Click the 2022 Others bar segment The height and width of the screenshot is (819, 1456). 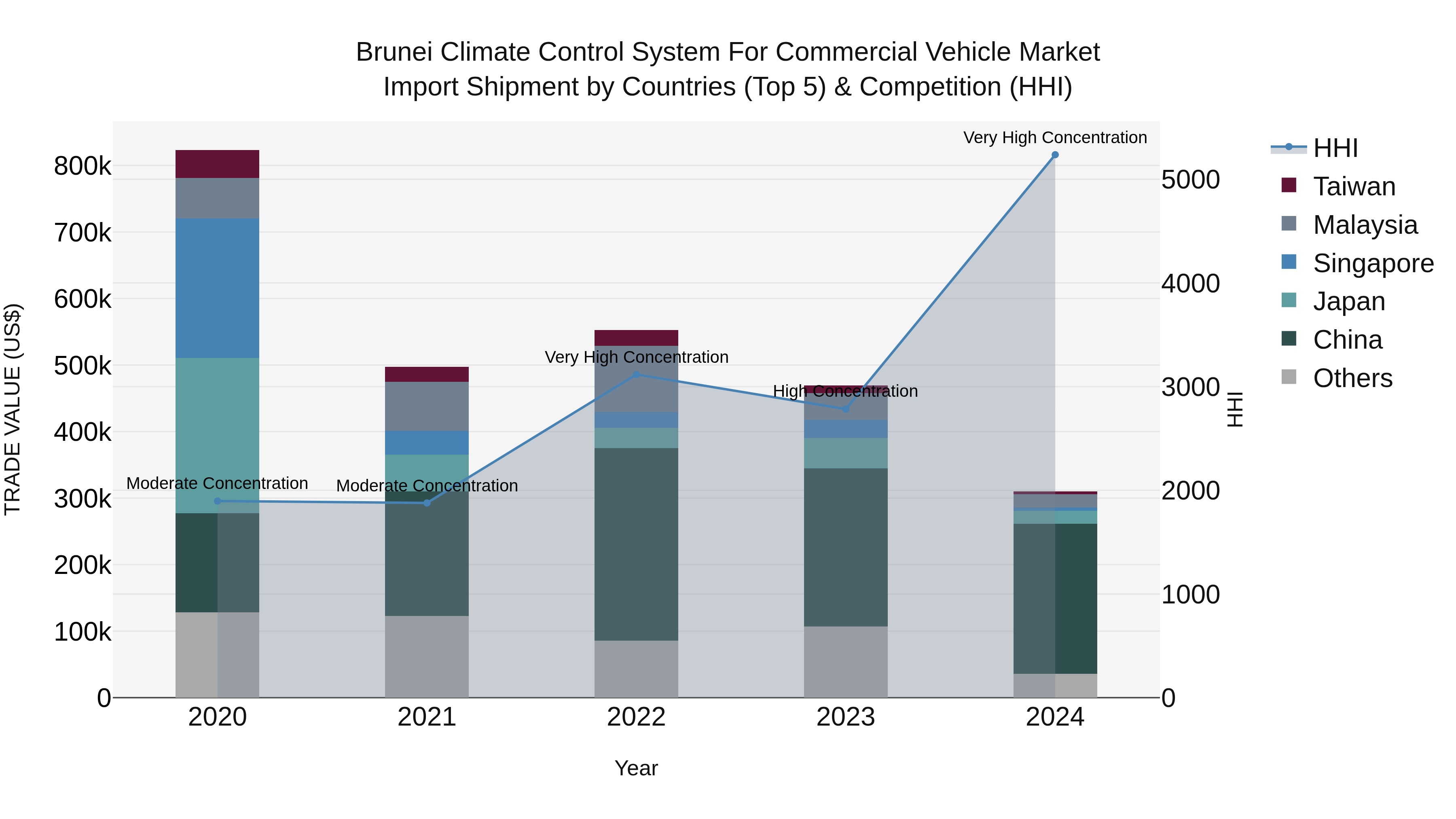(637, 669)
